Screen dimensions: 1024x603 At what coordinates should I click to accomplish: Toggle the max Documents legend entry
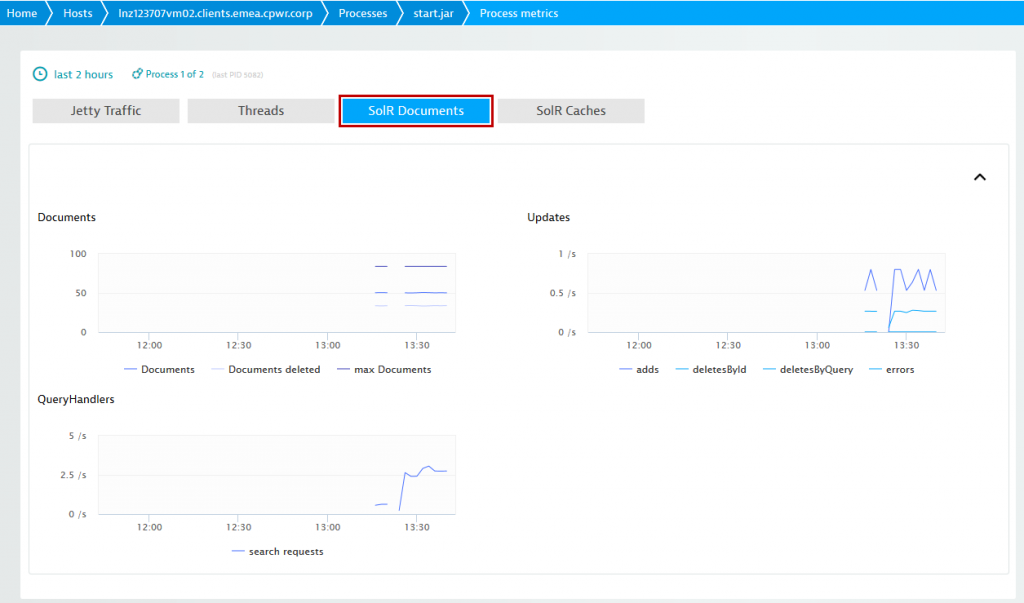(x=384, y=369)
